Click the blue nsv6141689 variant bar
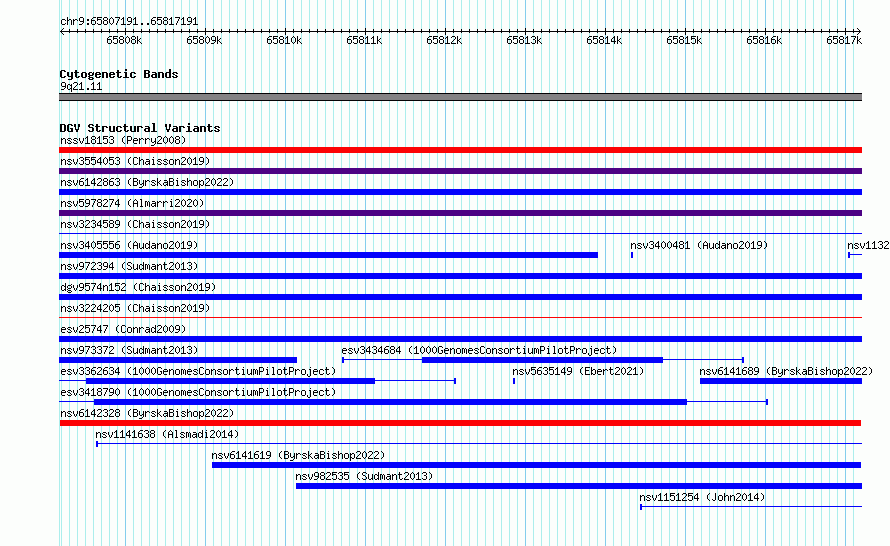This screenshot has width=890, height=546. click(x=780, y=381)
